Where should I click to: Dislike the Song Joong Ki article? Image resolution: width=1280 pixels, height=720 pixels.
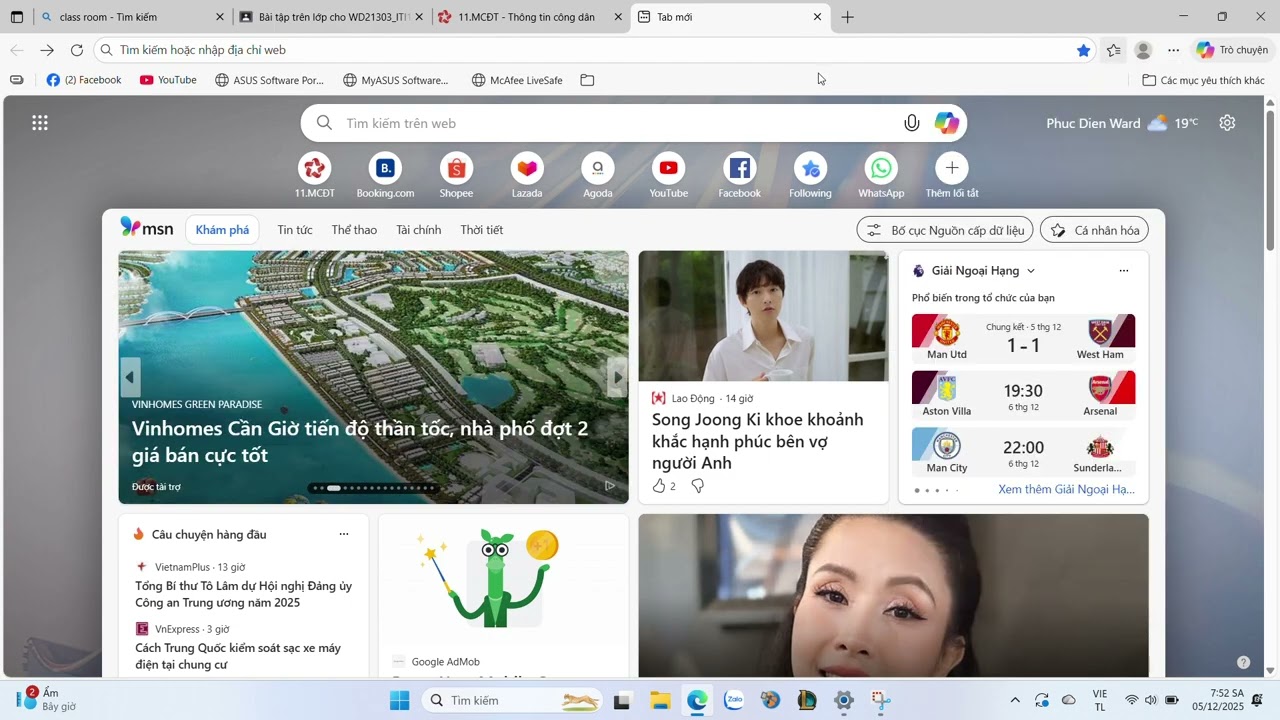(698, 486)
